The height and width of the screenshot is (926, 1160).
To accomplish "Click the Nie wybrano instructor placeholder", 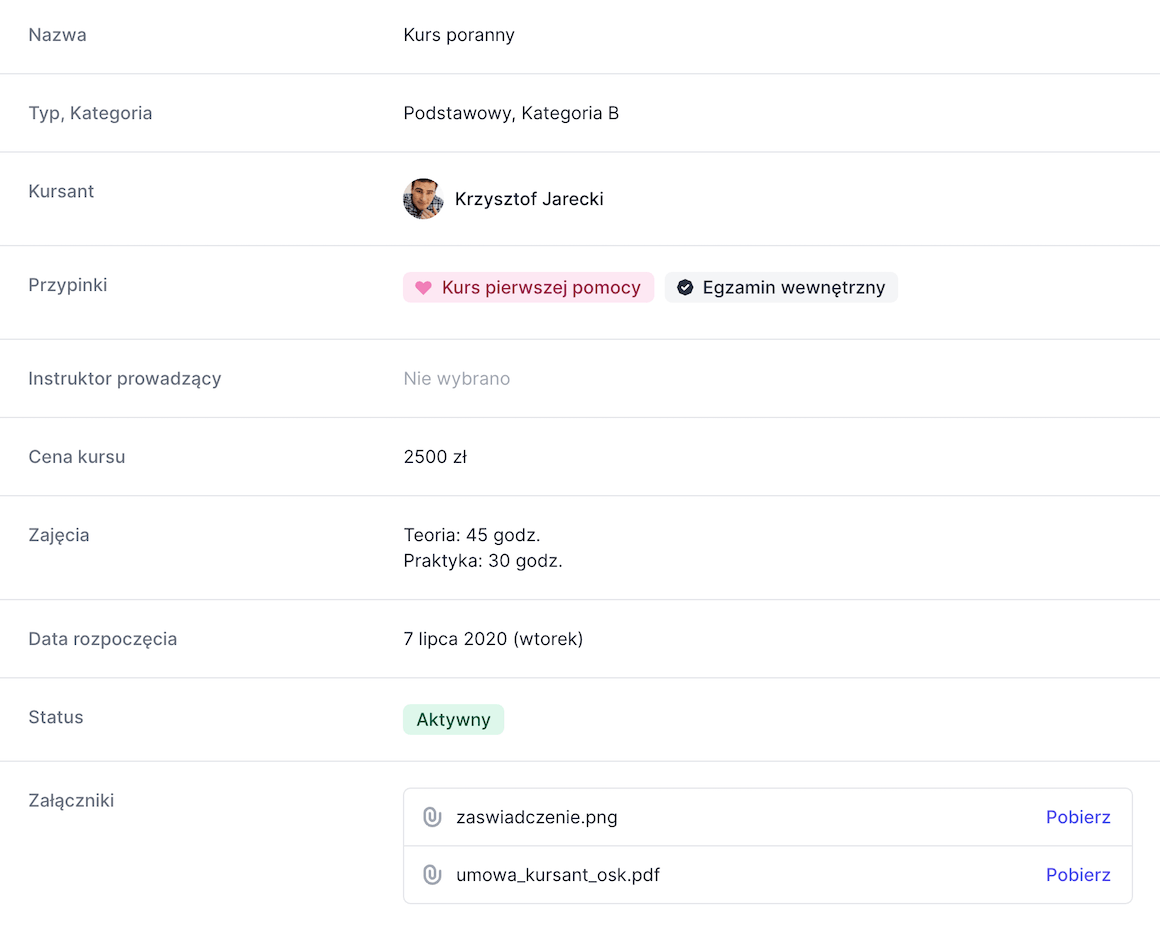I will [x=456, y=379].
